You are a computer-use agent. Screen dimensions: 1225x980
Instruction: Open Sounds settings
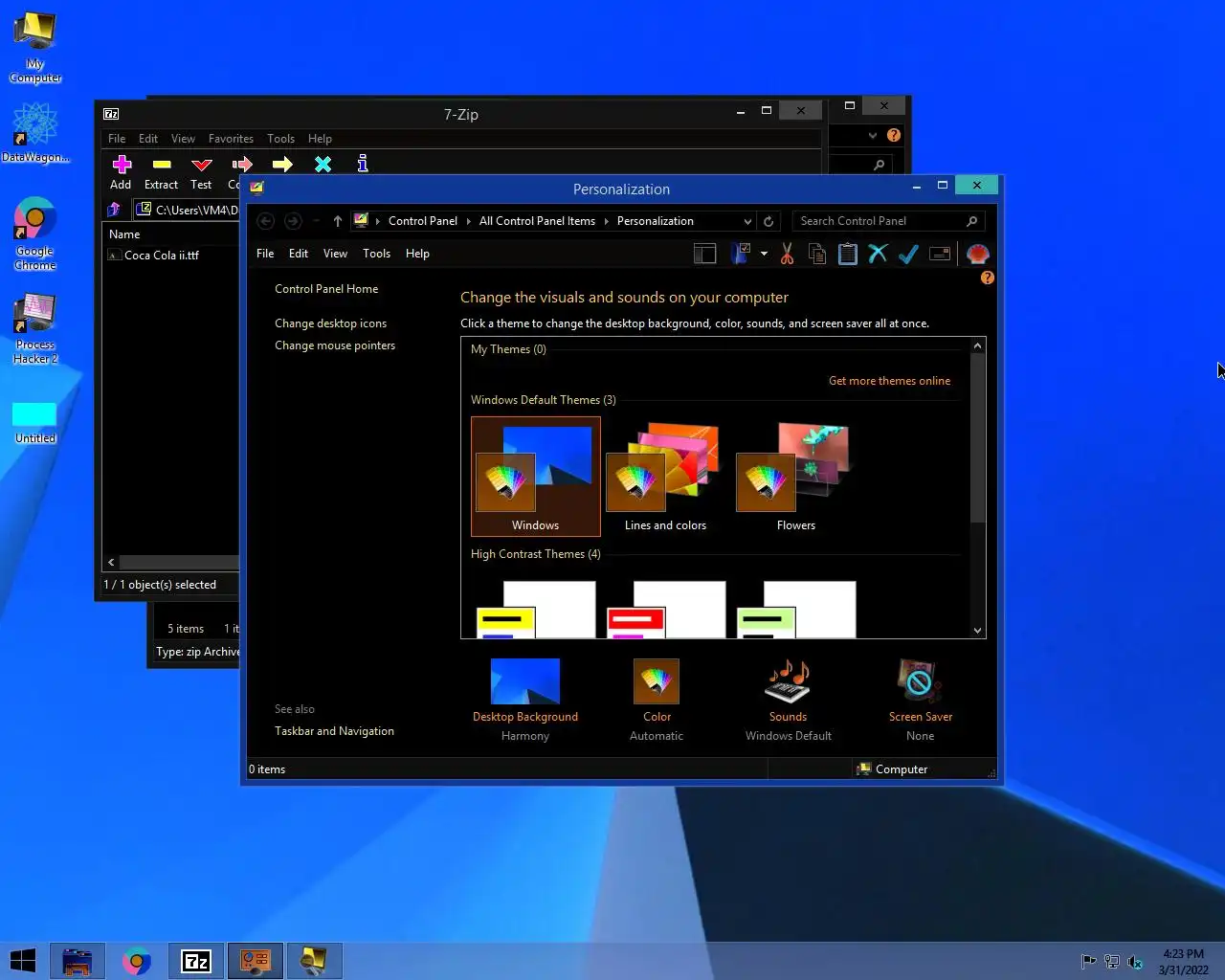click(788, 700)
